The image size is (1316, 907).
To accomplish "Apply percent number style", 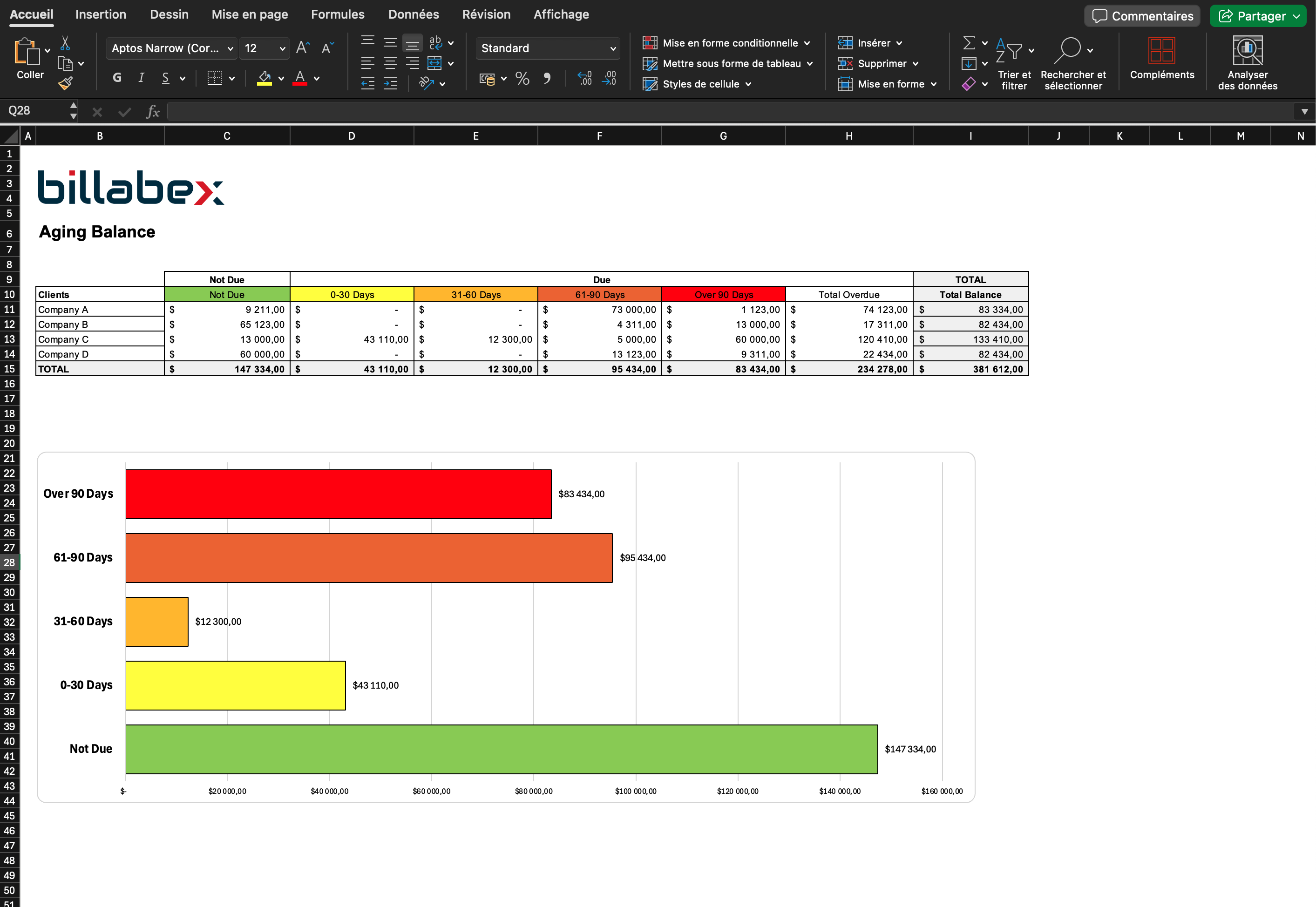I will coord(522,78).
